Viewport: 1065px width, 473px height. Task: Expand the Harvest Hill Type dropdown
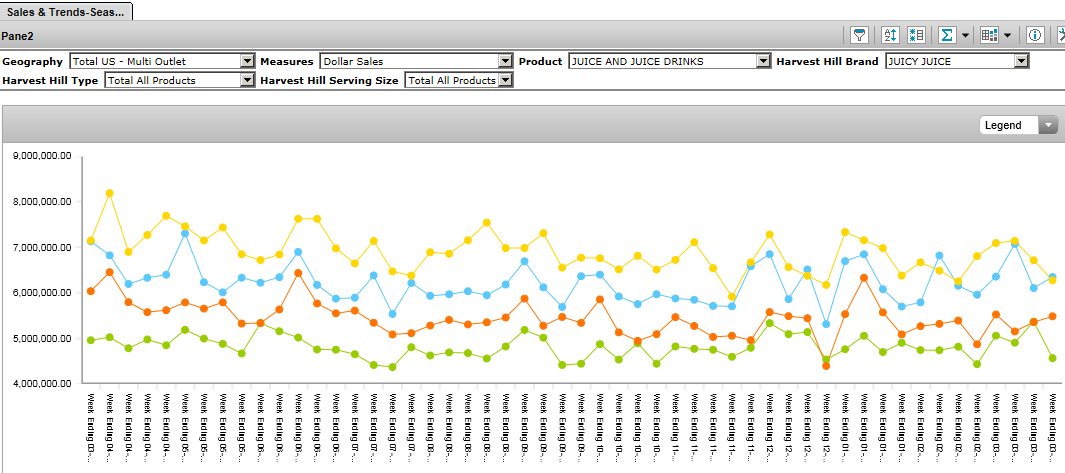tap(247, 81)
